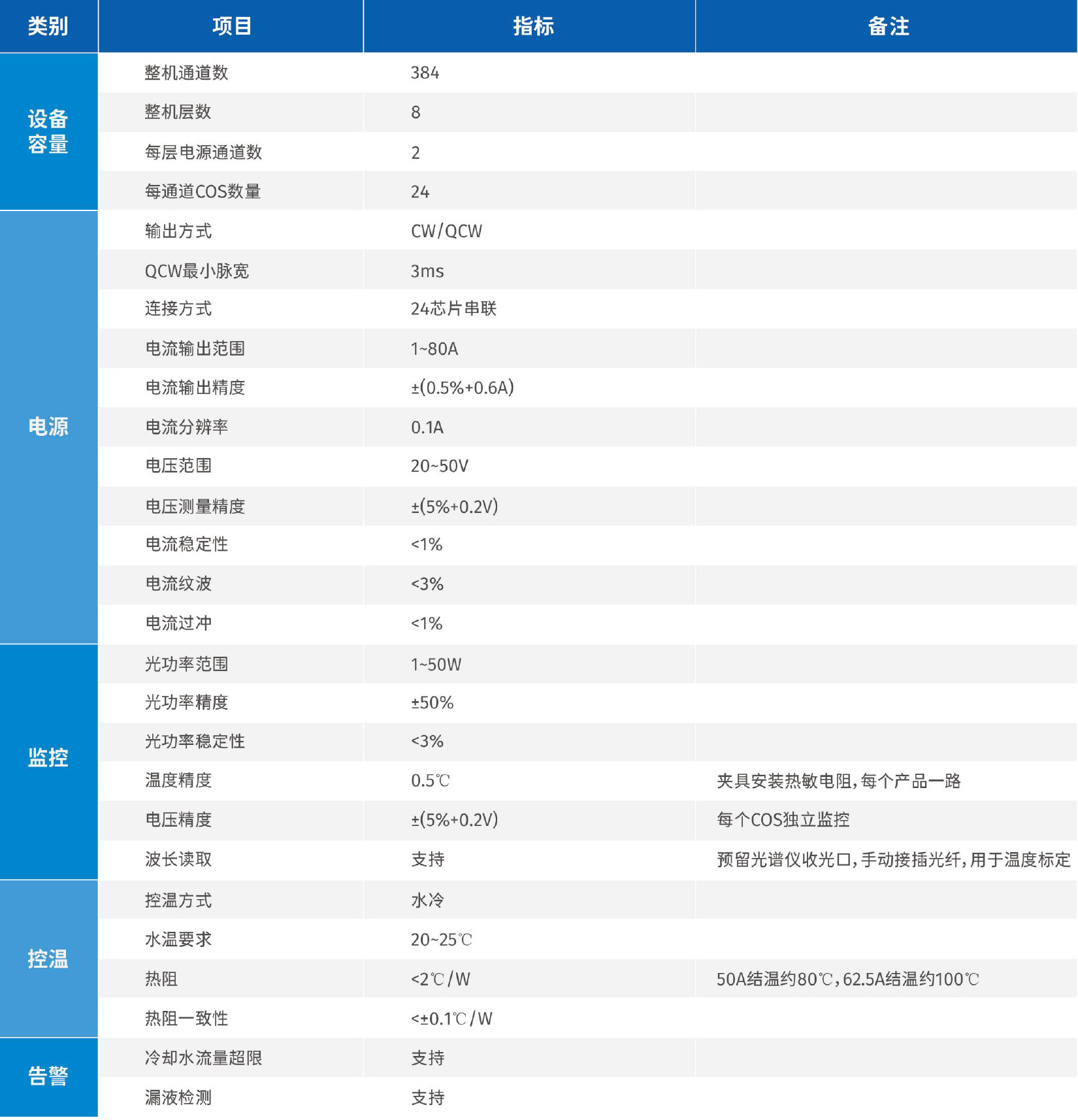Click the 电流分辨率 row label
The width and height of the screenshot is (1078, 1120).
click(186, 427)
